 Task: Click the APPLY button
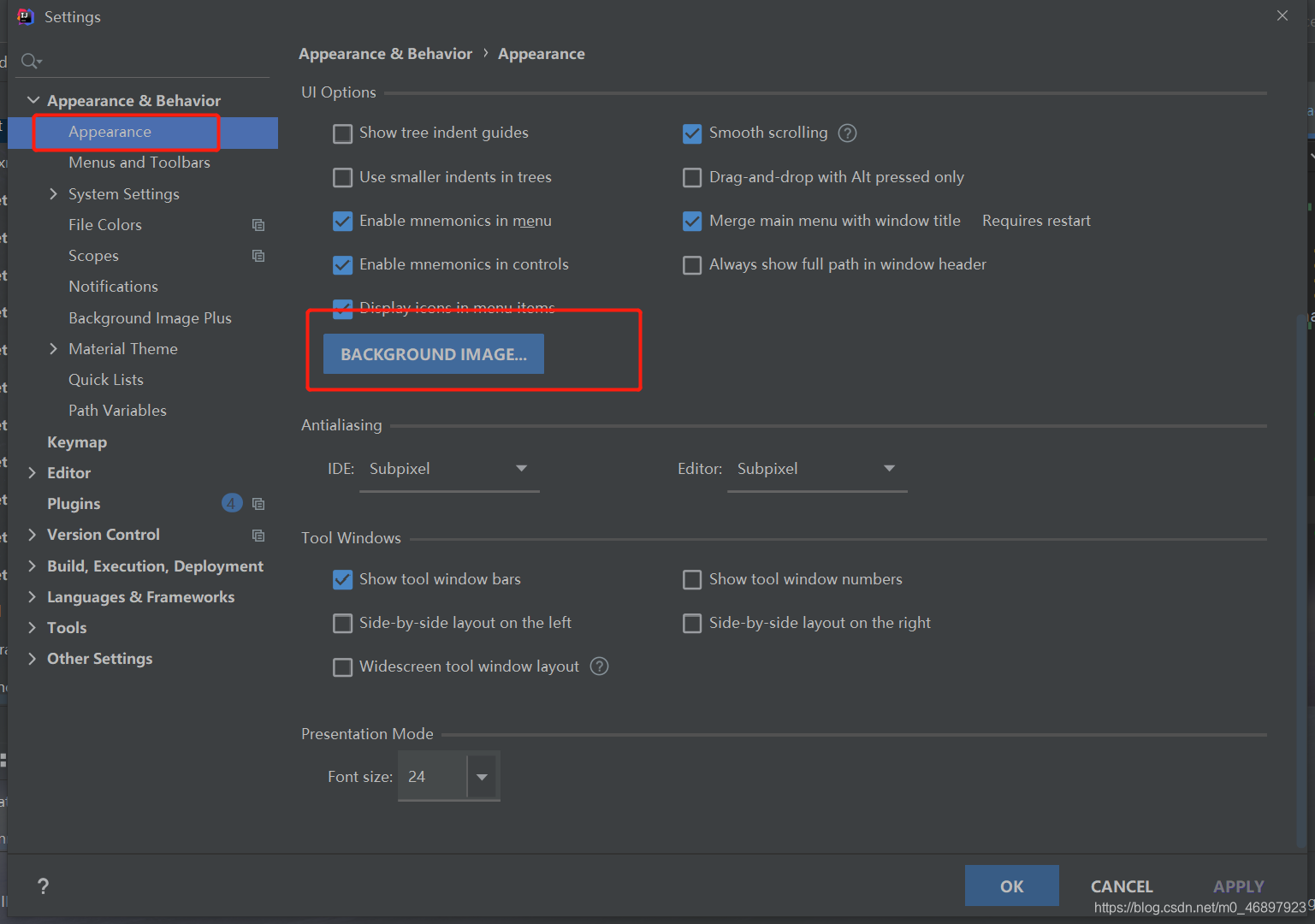click(1238, 886)
